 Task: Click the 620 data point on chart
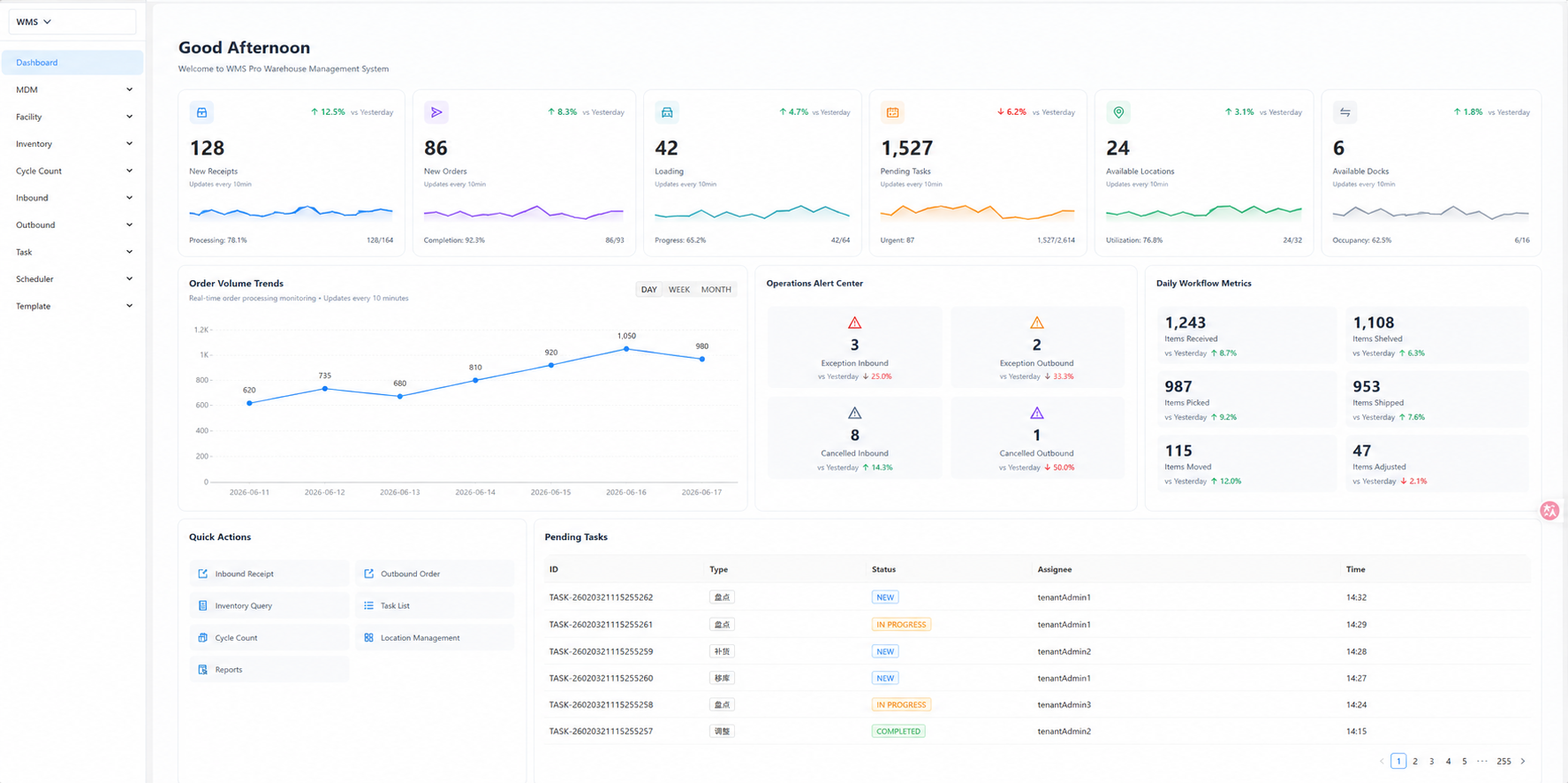click(249, 403)
